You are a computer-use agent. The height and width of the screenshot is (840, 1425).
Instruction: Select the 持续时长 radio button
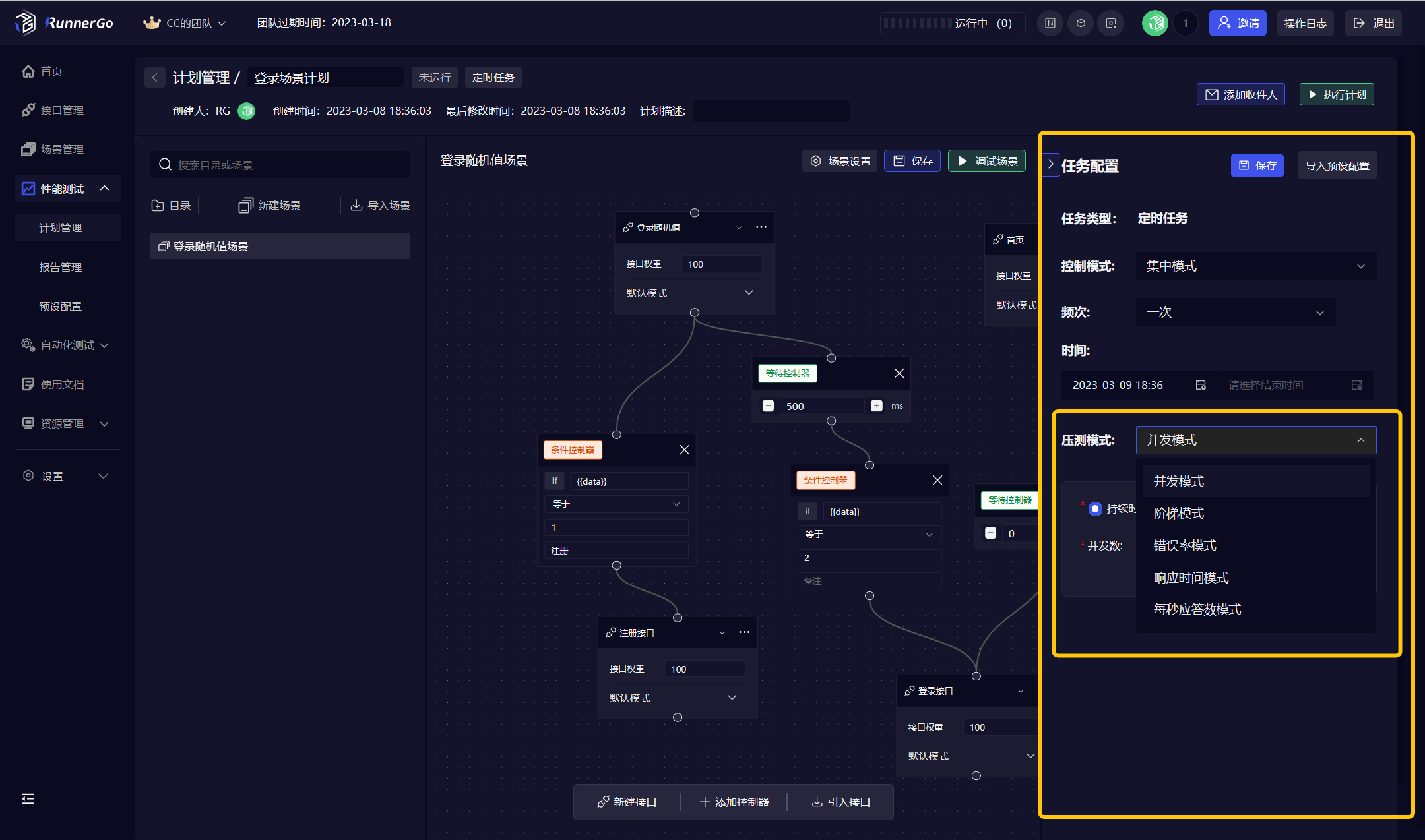click(x=1095, y=509)
